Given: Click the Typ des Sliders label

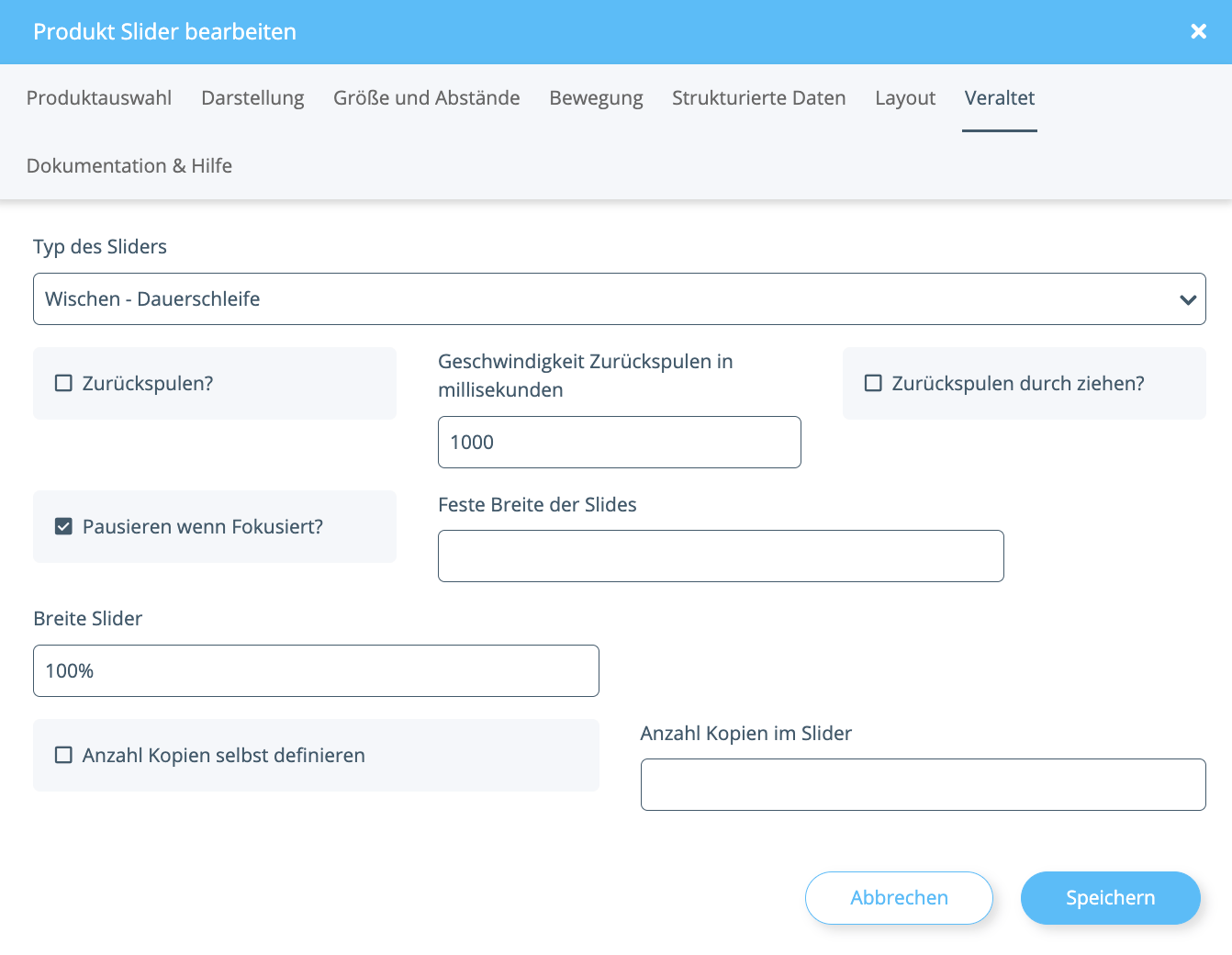Looking at the screenshot, I should pos(100,247).
